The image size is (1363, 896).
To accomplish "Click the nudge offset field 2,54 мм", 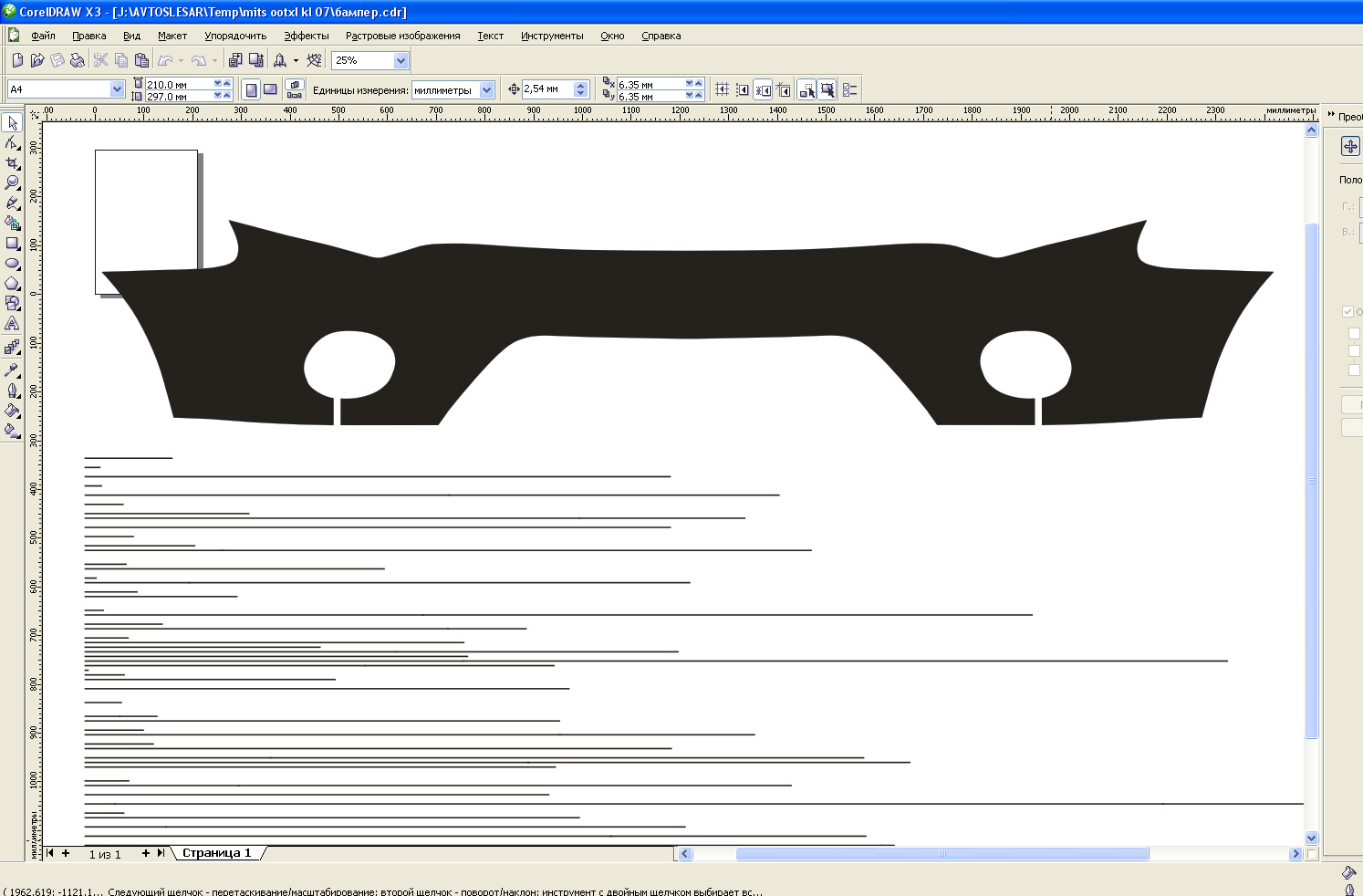I will pos(548,89).
